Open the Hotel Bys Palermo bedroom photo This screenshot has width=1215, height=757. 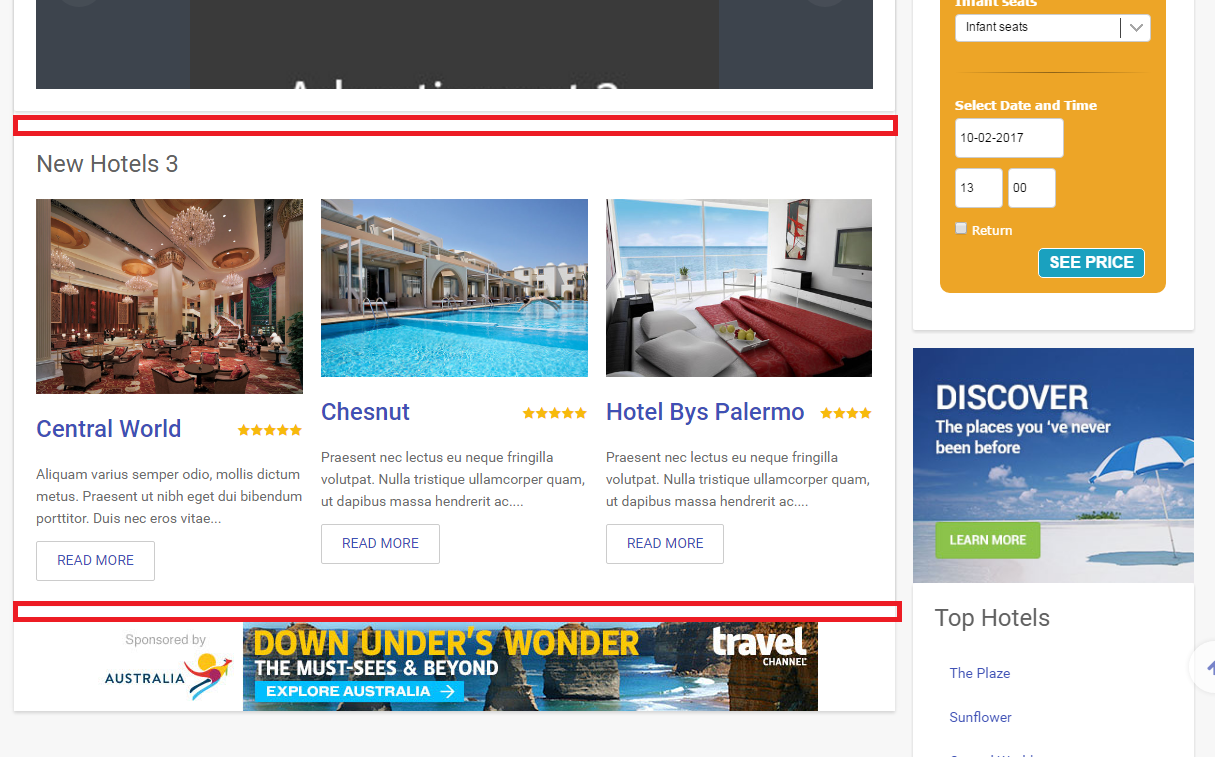pyautogui.click(x=739, y=288)
